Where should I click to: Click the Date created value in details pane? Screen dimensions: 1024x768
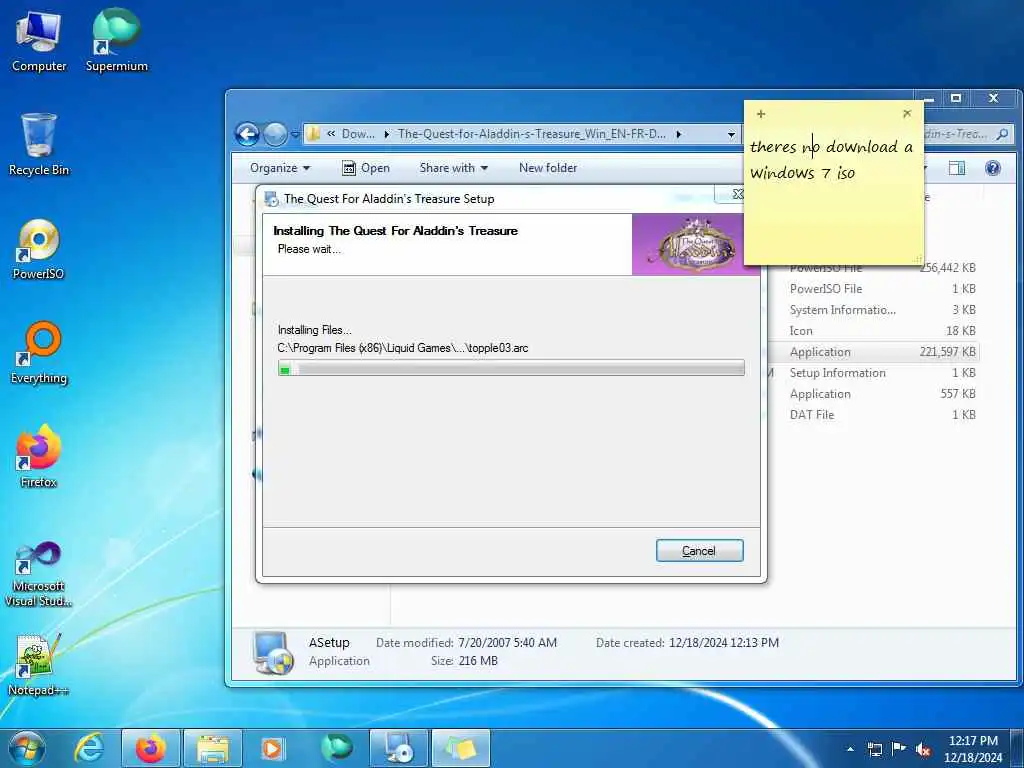pyautogui.click(x=724, y=643)
